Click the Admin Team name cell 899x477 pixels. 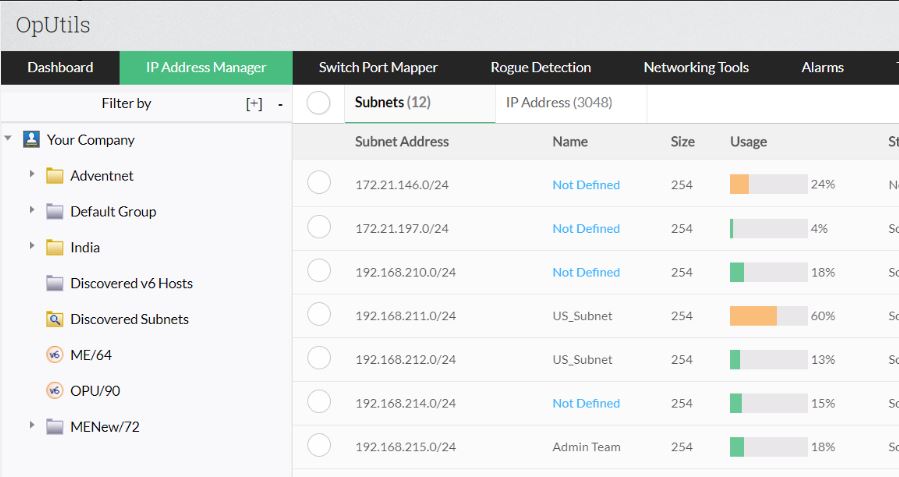(586, 447)
